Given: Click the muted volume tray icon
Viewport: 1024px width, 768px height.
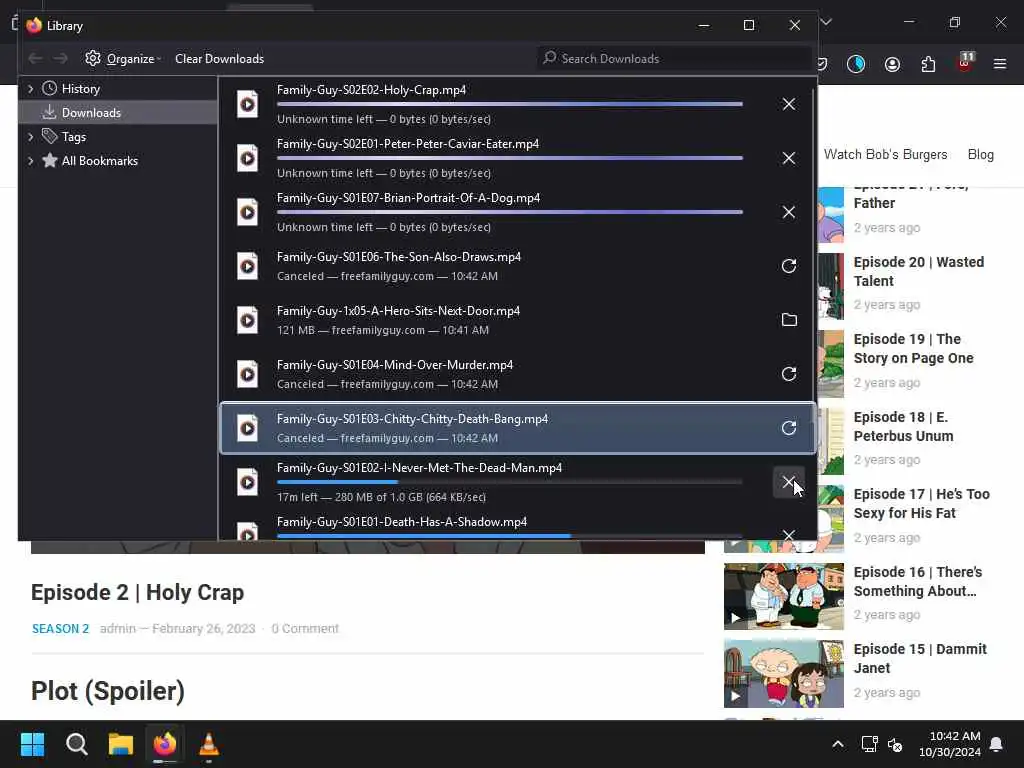Looking at the screenshot, I should point(895,744).
